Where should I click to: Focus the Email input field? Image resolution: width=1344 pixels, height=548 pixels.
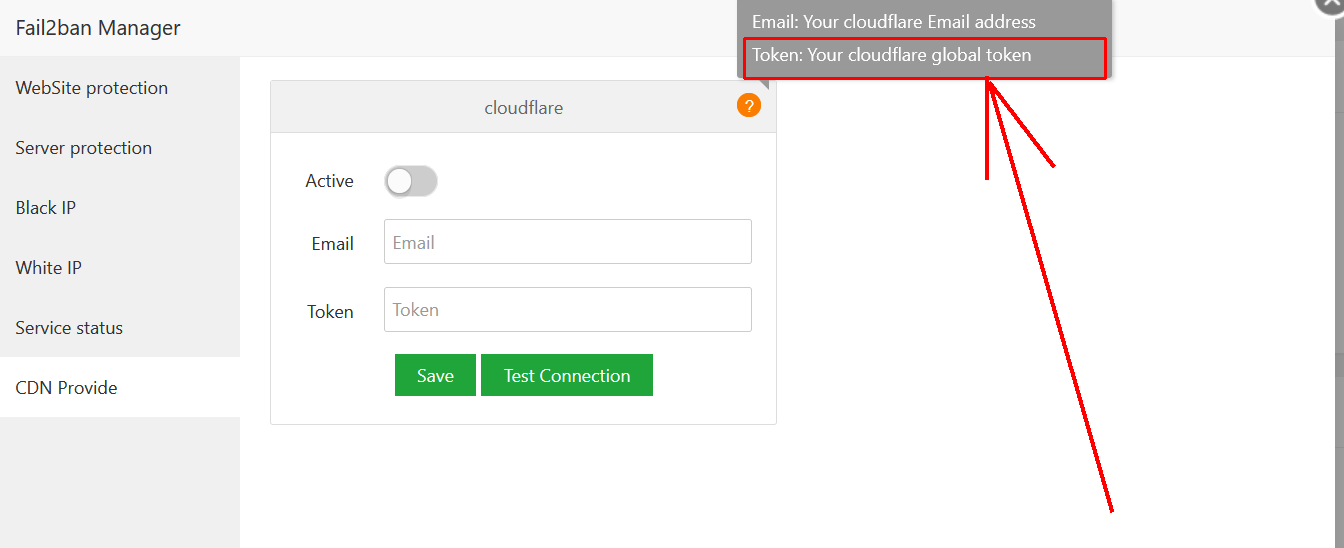pos(567,242)
